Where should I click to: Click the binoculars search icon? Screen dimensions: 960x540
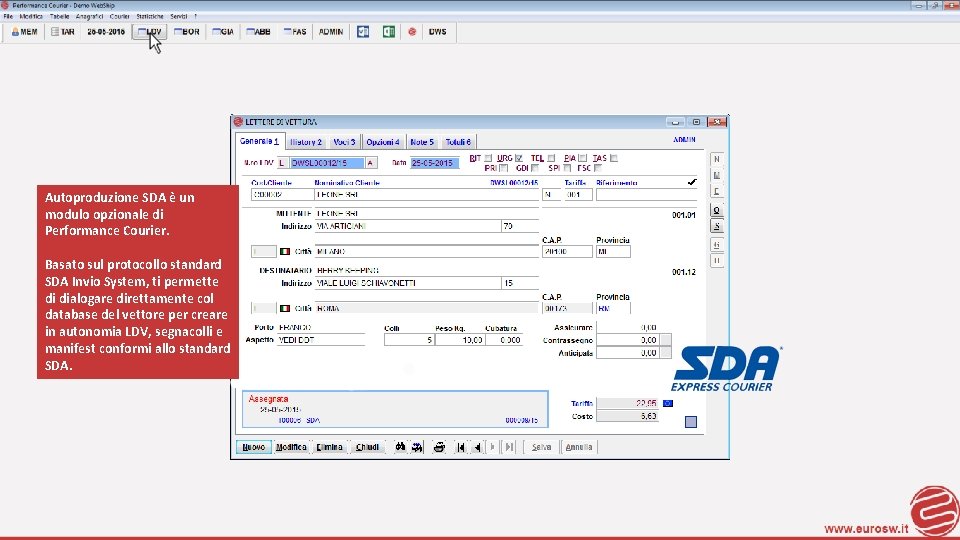[400, 447]
